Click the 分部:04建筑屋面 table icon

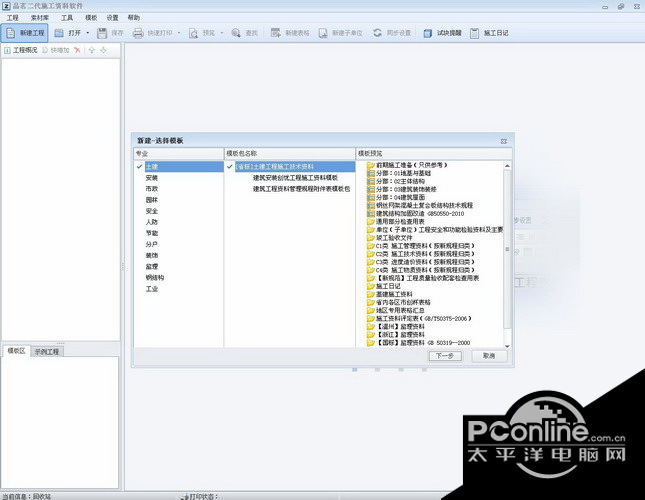click(371, 197)
